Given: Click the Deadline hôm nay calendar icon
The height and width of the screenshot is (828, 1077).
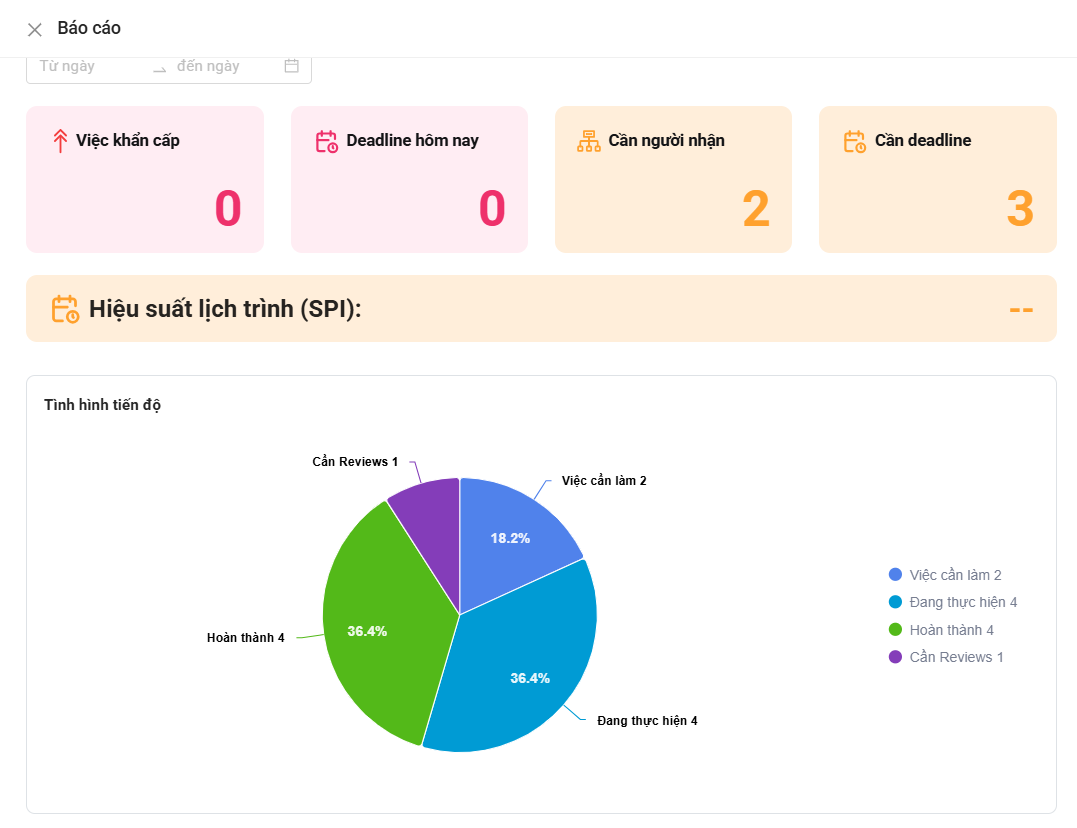Looking at the screenshot, I should click(x=326, y=141).
